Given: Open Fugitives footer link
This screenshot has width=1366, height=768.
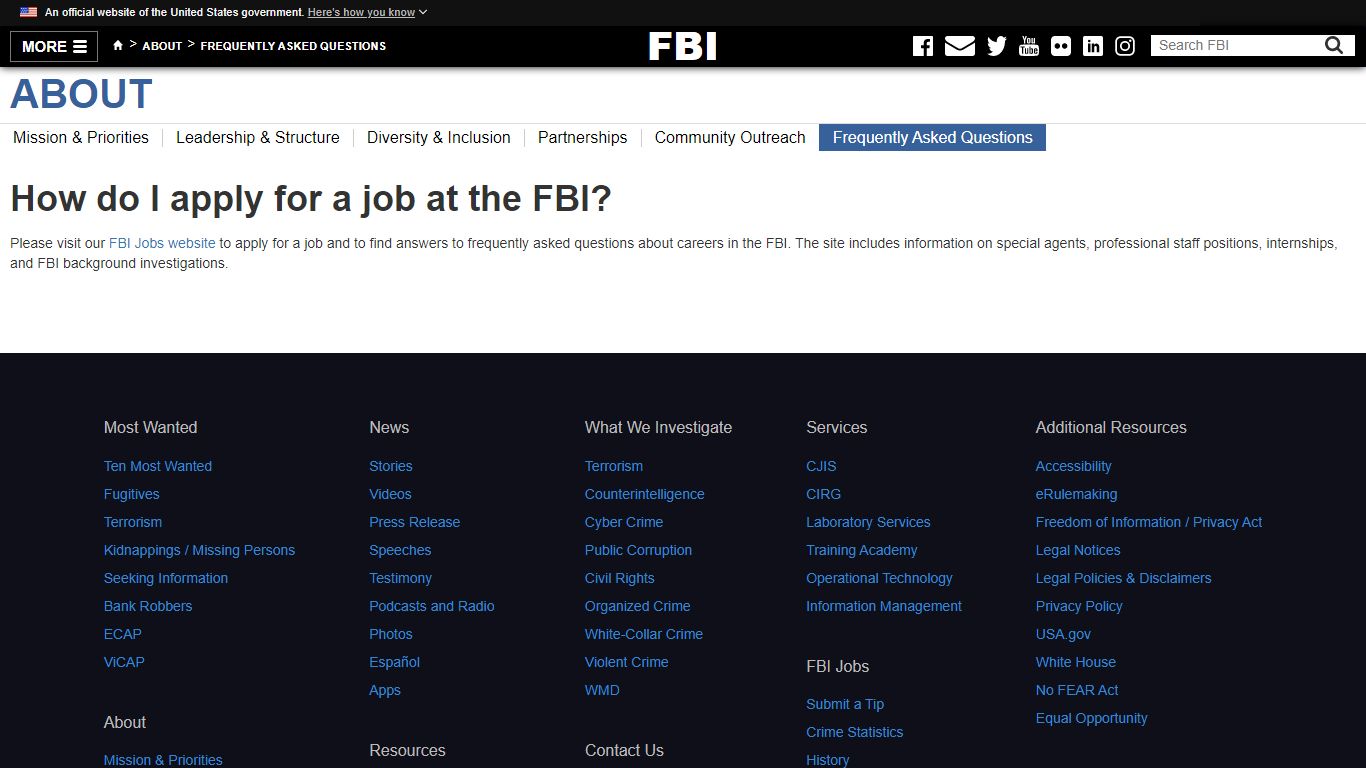Looking at the screenshot, I should 132,494.
